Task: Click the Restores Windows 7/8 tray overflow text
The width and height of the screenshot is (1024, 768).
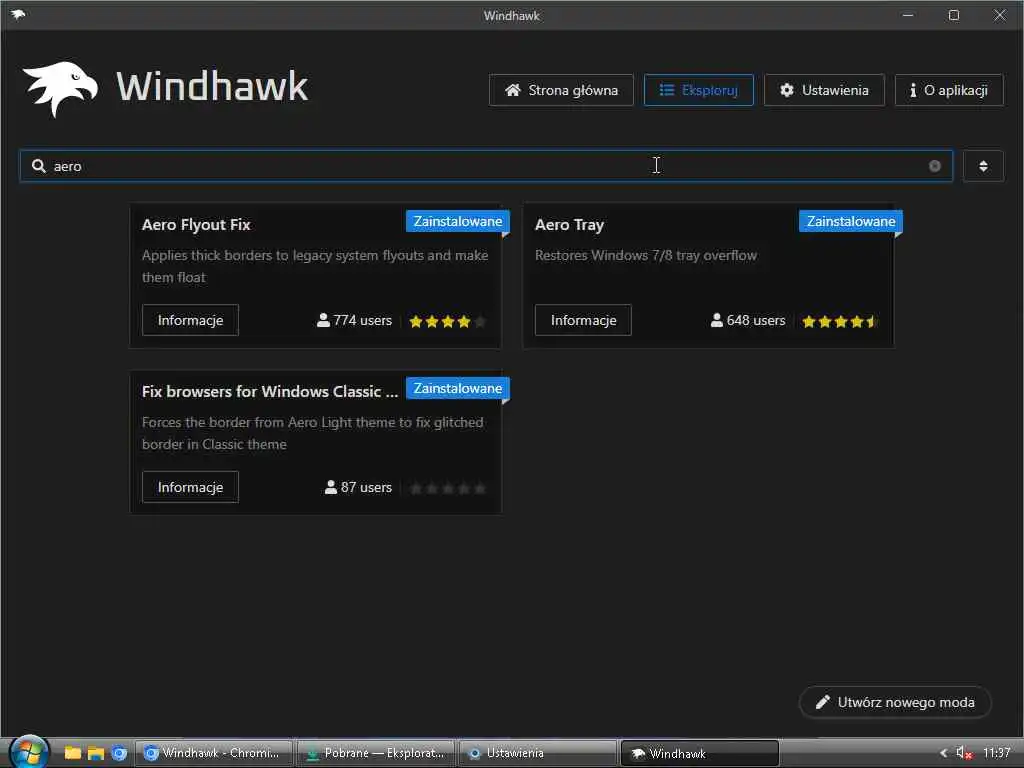Action: (646, 255)
